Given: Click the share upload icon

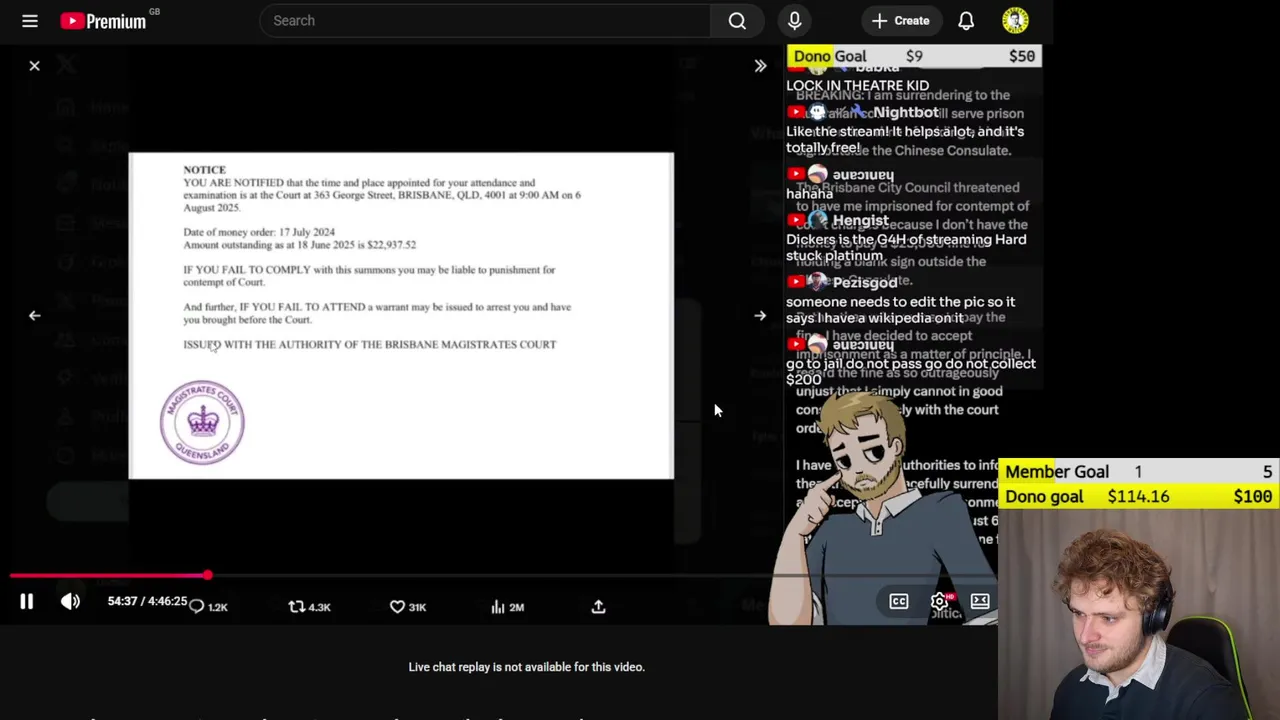Looking at the screenshot, I should click(x=598, y=607).
